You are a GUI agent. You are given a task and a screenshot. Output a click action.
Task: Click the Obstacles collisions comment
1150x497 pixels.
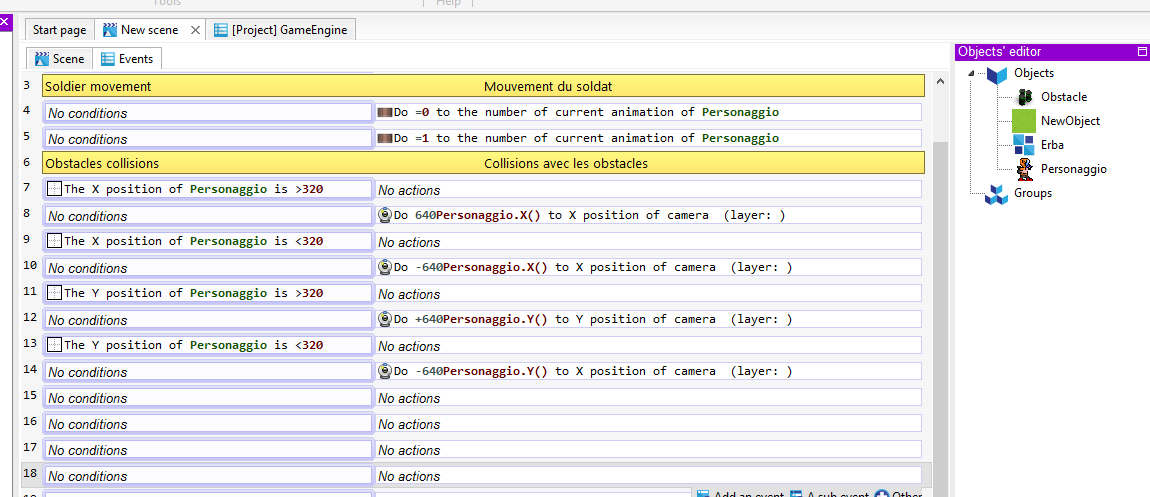point(102,163)
